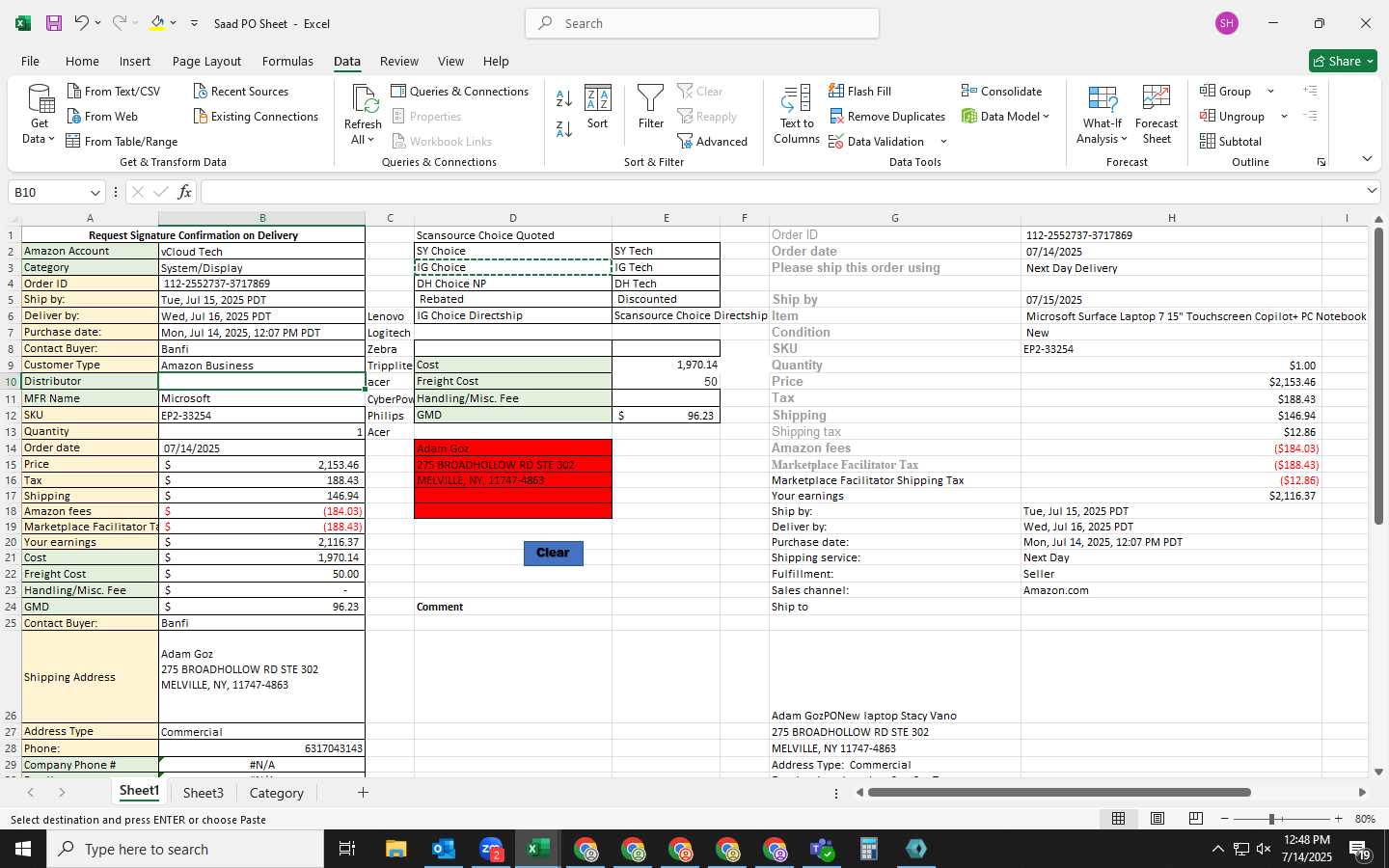Switch to the Formulas tab
Viewport: 1389px width, 868px height.
[287, 61]
